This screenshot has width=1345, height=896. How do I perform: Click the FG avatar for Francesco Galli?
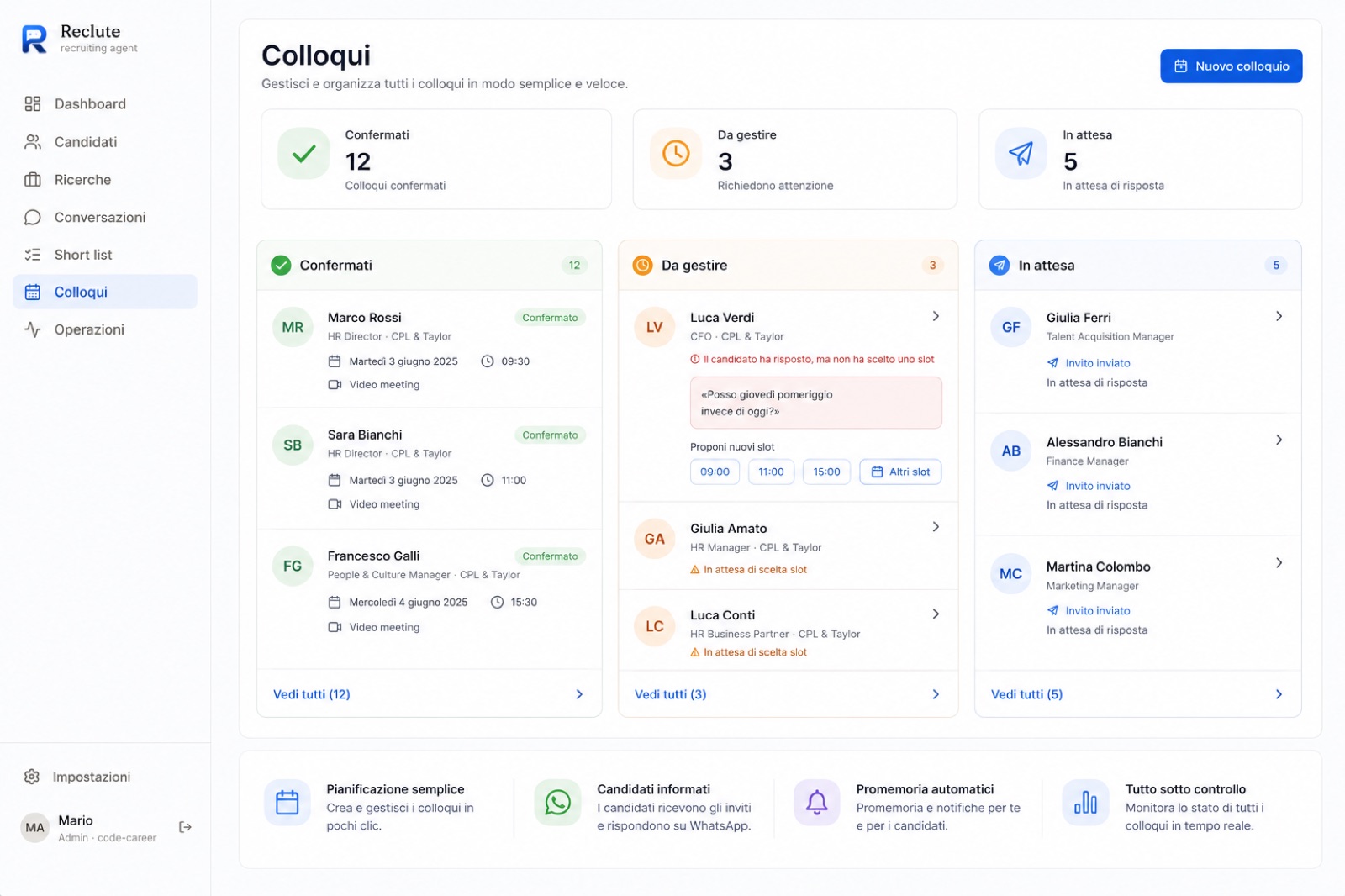(x=293, y=567)
